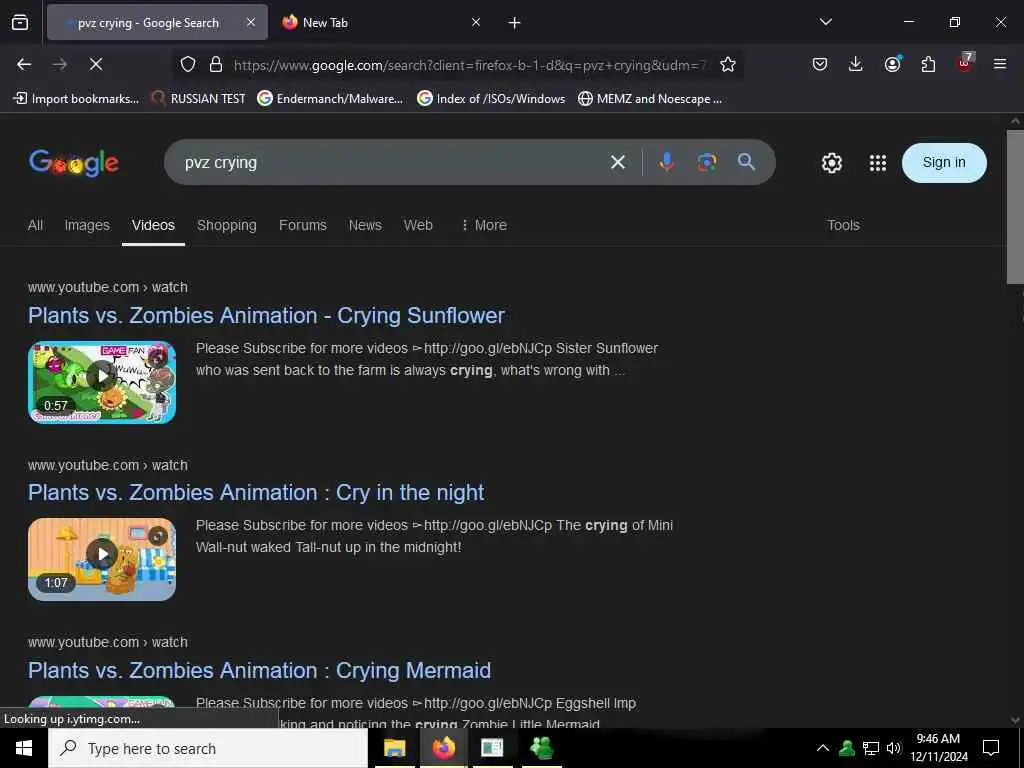Open the notification center icon
Image resolution: width=1024 pixels, height=768 pixels.
coord(991,748)
